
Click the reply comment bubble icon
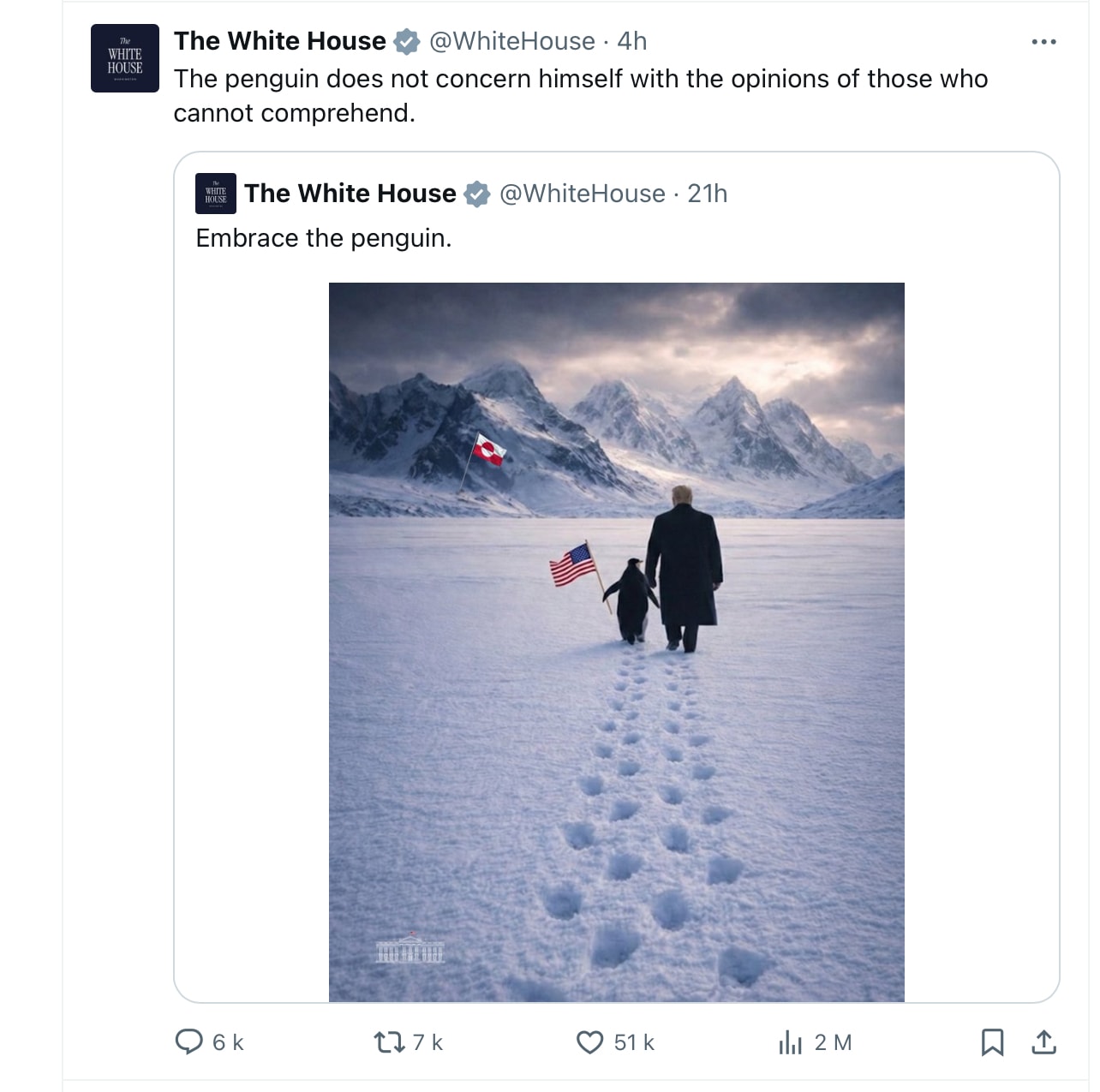click(x=188, y=1041)
